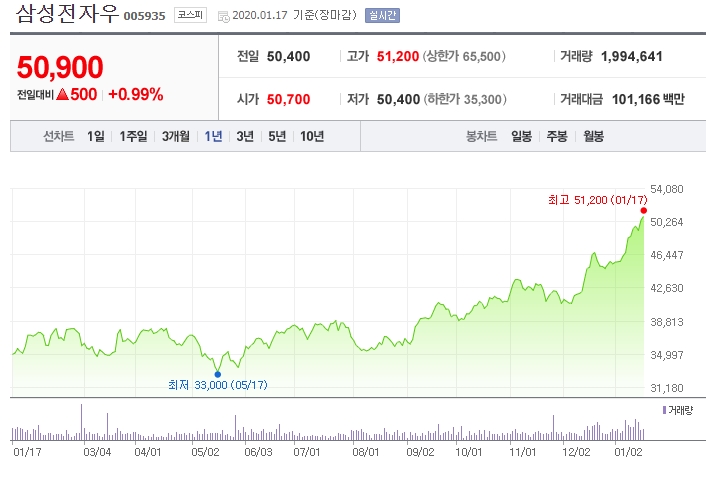The width and height of the screenshot is (706, 478).
Task: Click the 최고 51,200 (01/17) label
Action: [x=597, y=200]
